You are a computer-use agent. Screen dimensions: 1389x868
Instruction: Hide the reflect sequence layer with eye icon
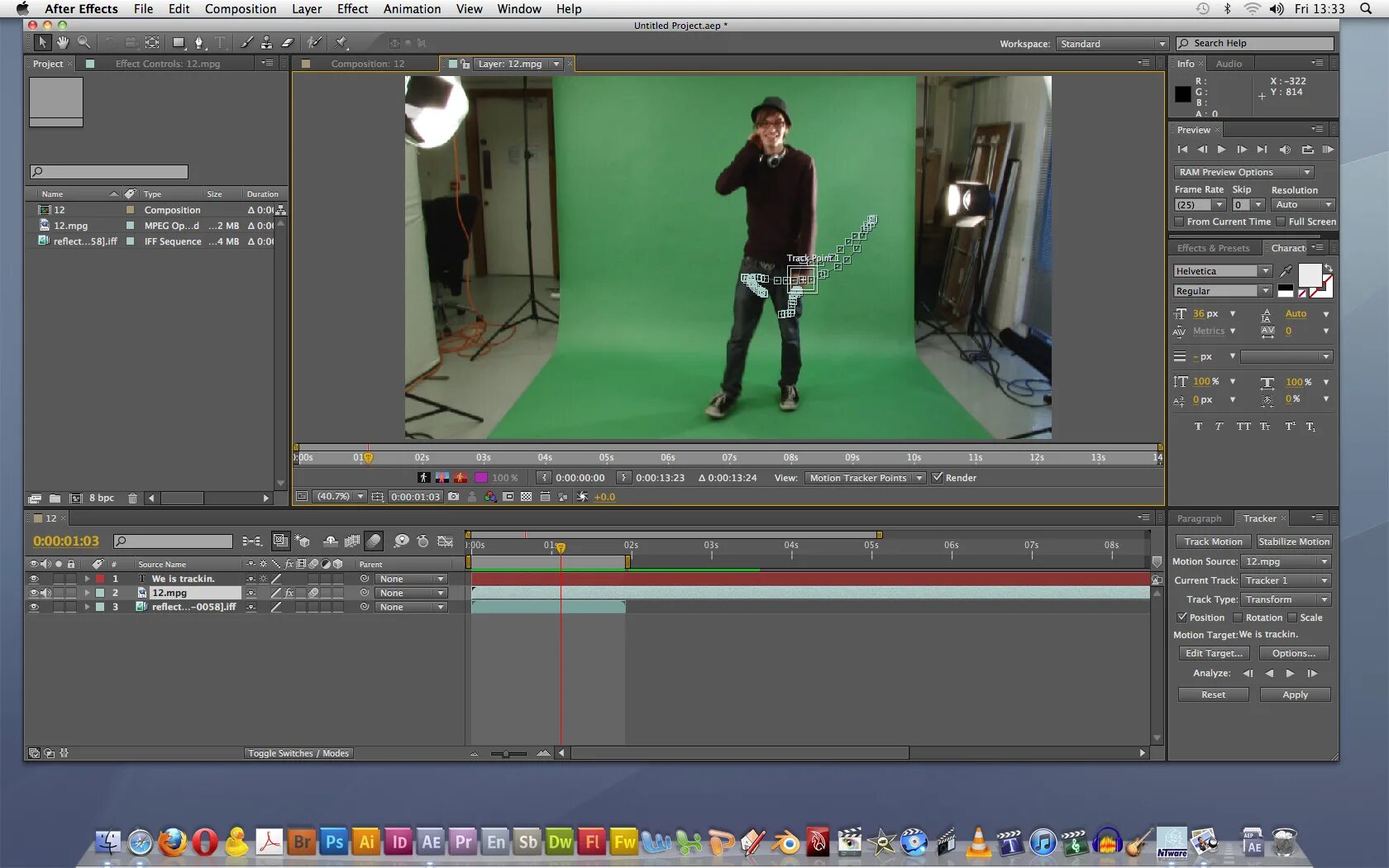pos(34,607)
